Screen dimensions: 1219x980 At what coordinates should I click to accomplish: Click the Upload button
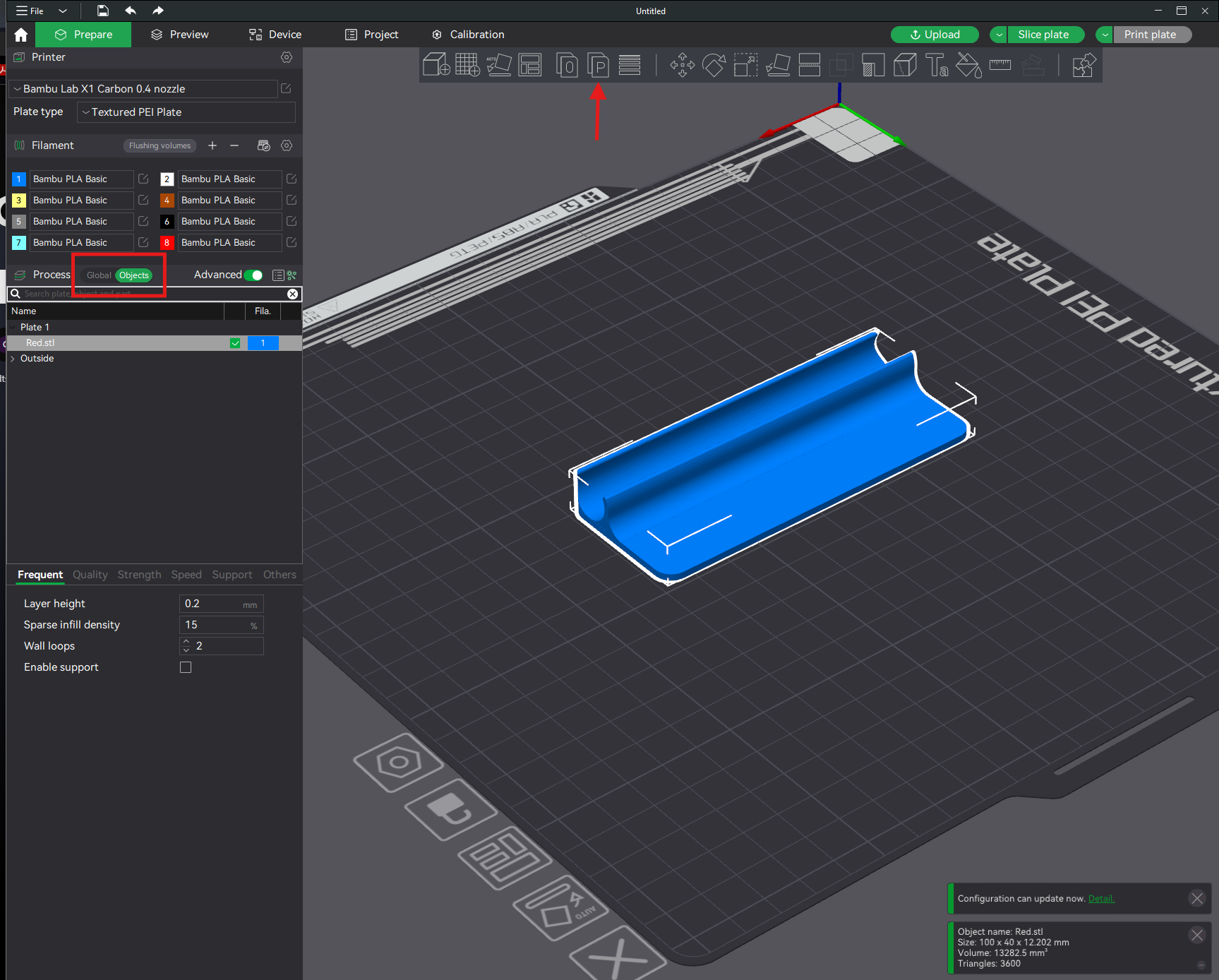point(935,35)
